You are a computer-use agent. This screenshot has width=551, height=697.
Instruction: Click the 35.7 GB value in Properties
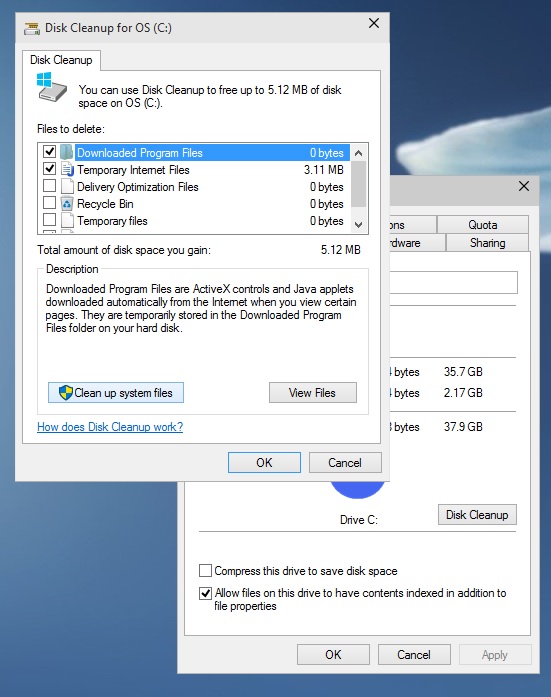[x=463, y=372]
